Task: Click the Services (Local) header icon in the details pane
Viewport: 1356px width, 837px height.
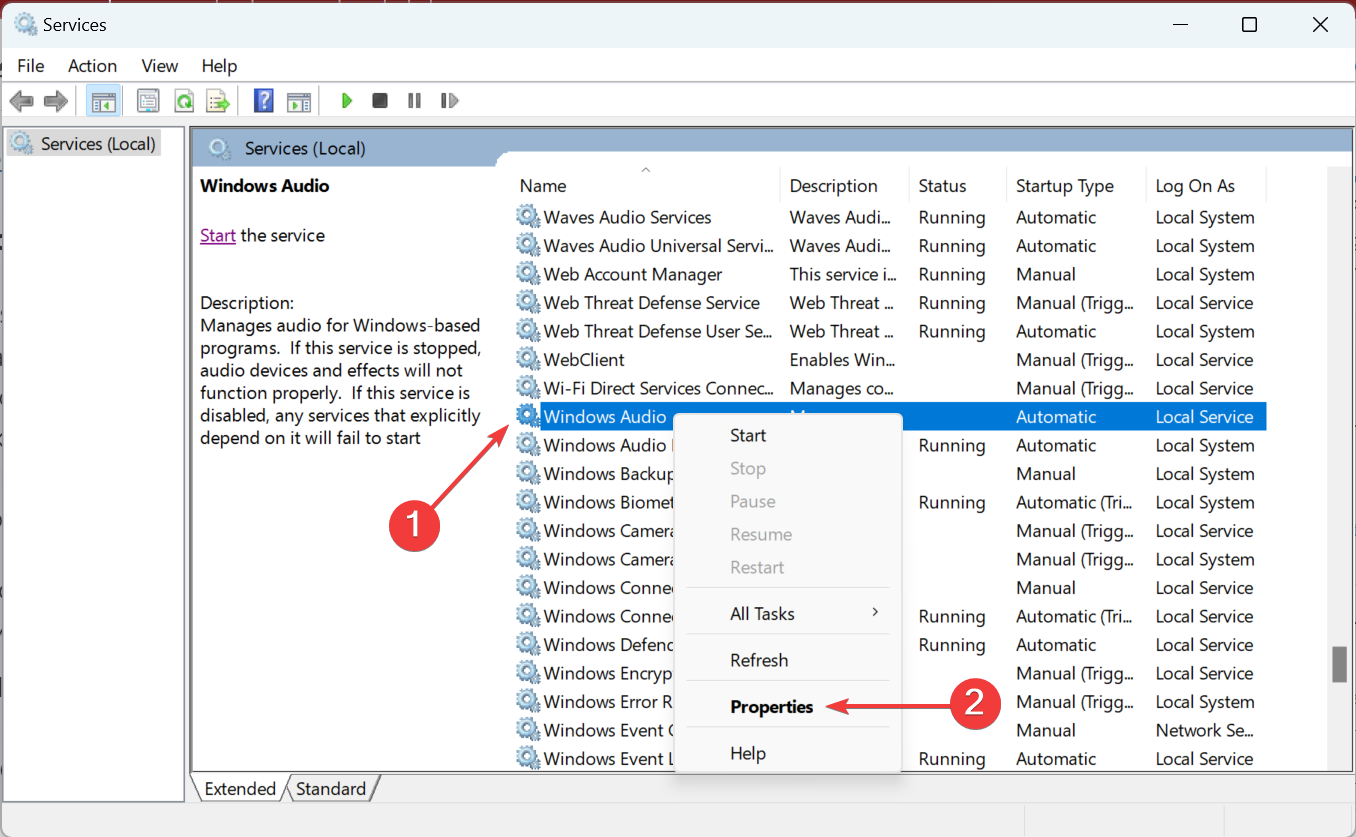Action: 221,149
